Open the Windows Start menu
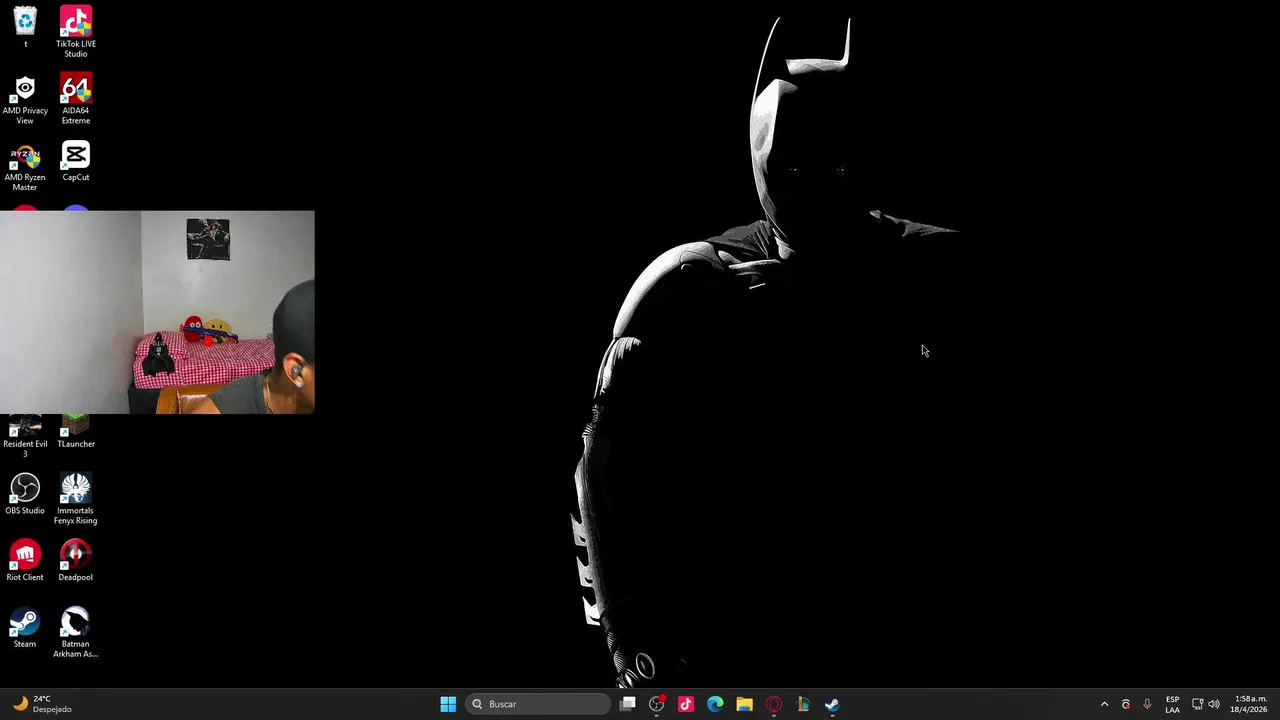The height and width of the screenshot is (720, 1280). tap(448, 704)
